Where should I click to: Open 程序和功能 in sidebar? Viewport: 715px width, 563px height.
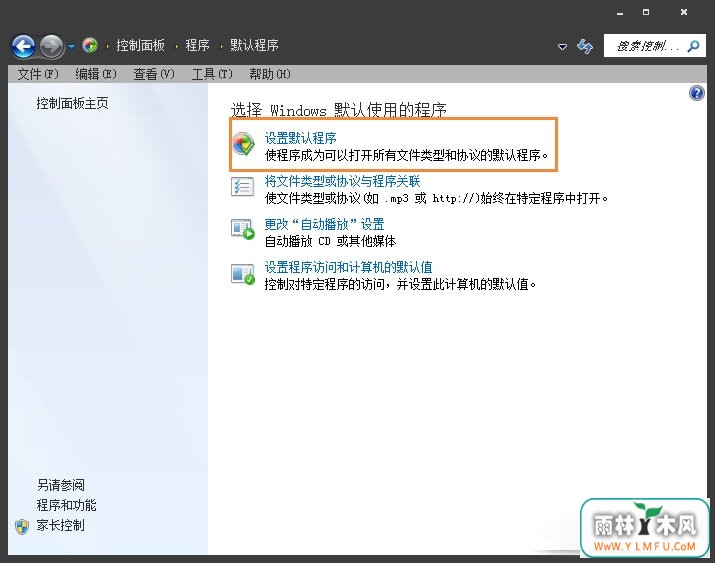(x=67, y=505)
